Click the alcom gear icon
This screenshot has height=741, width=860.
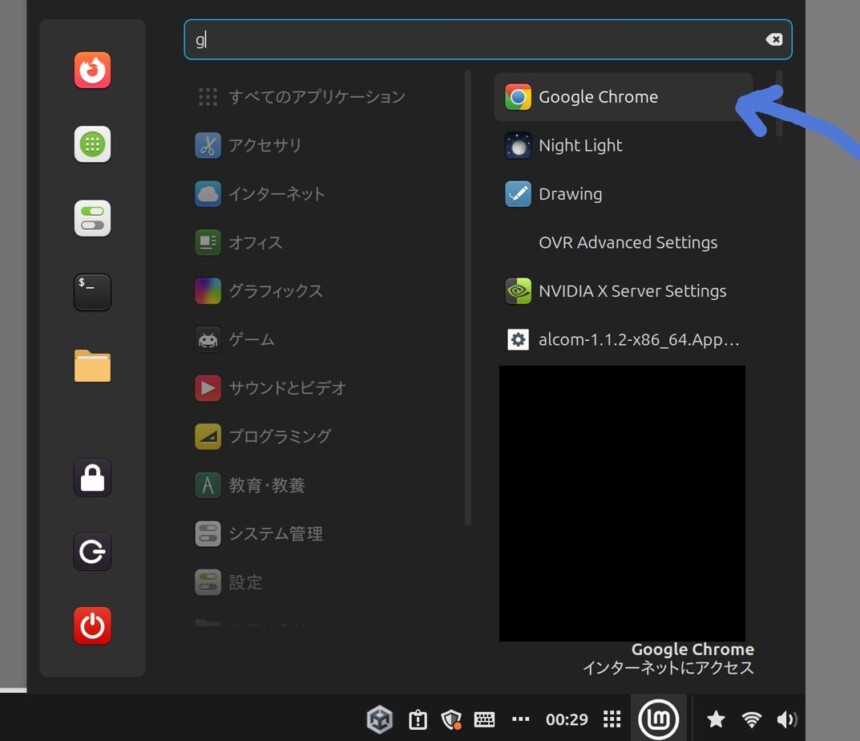click(x=518, y=340)
